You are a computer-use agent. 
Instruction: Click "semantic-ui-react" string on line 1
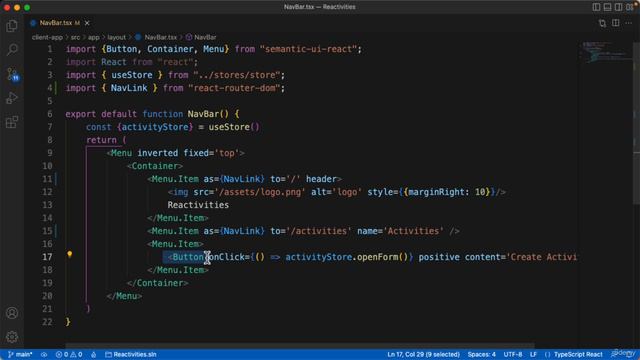coord(309,49)
